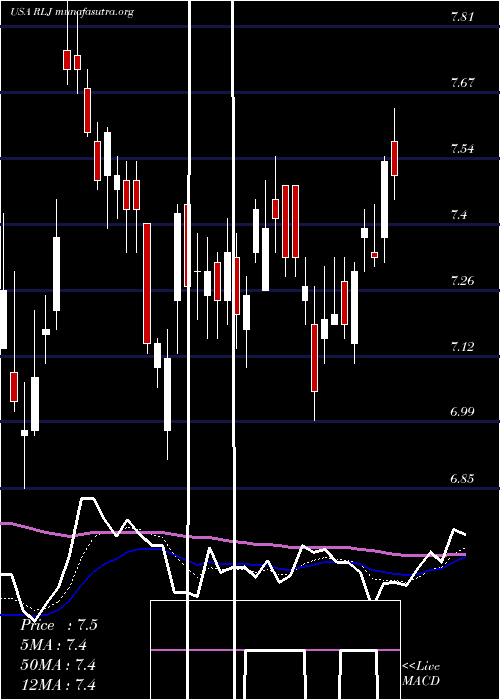This screenshot has height=700, width=500.
Task: Click the Price : 7.5 readout
Action: coord(58,625)
